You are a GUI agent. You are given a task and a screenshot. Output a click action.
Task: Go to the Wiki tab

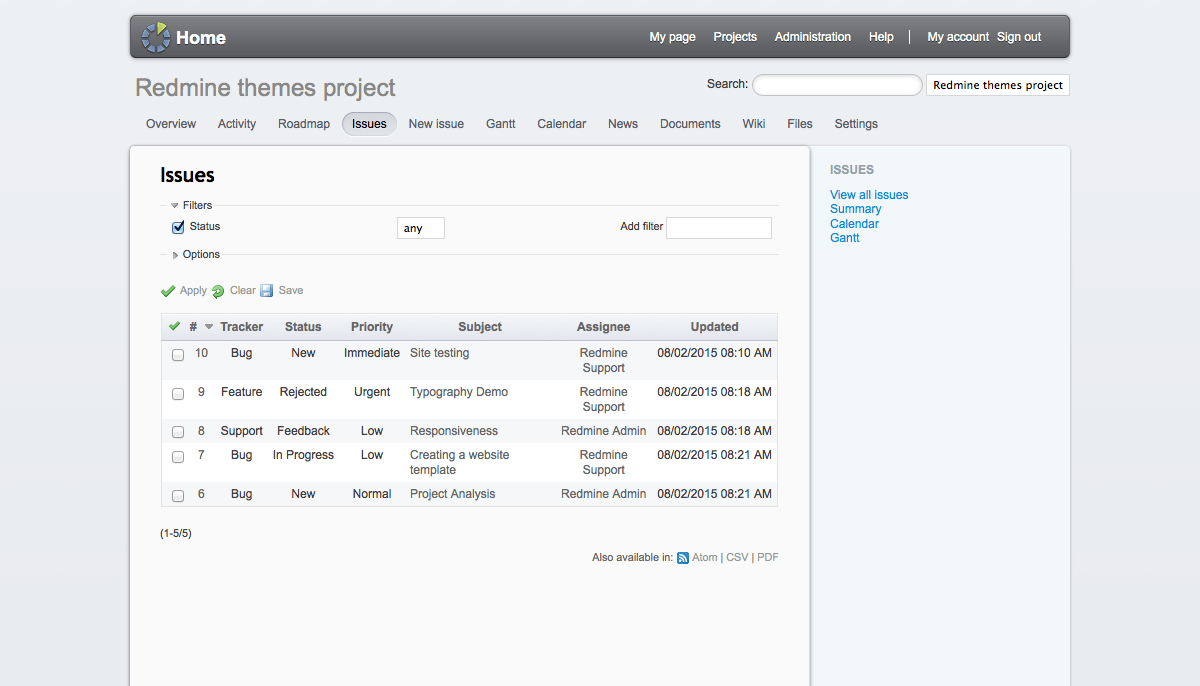(754, 124)
